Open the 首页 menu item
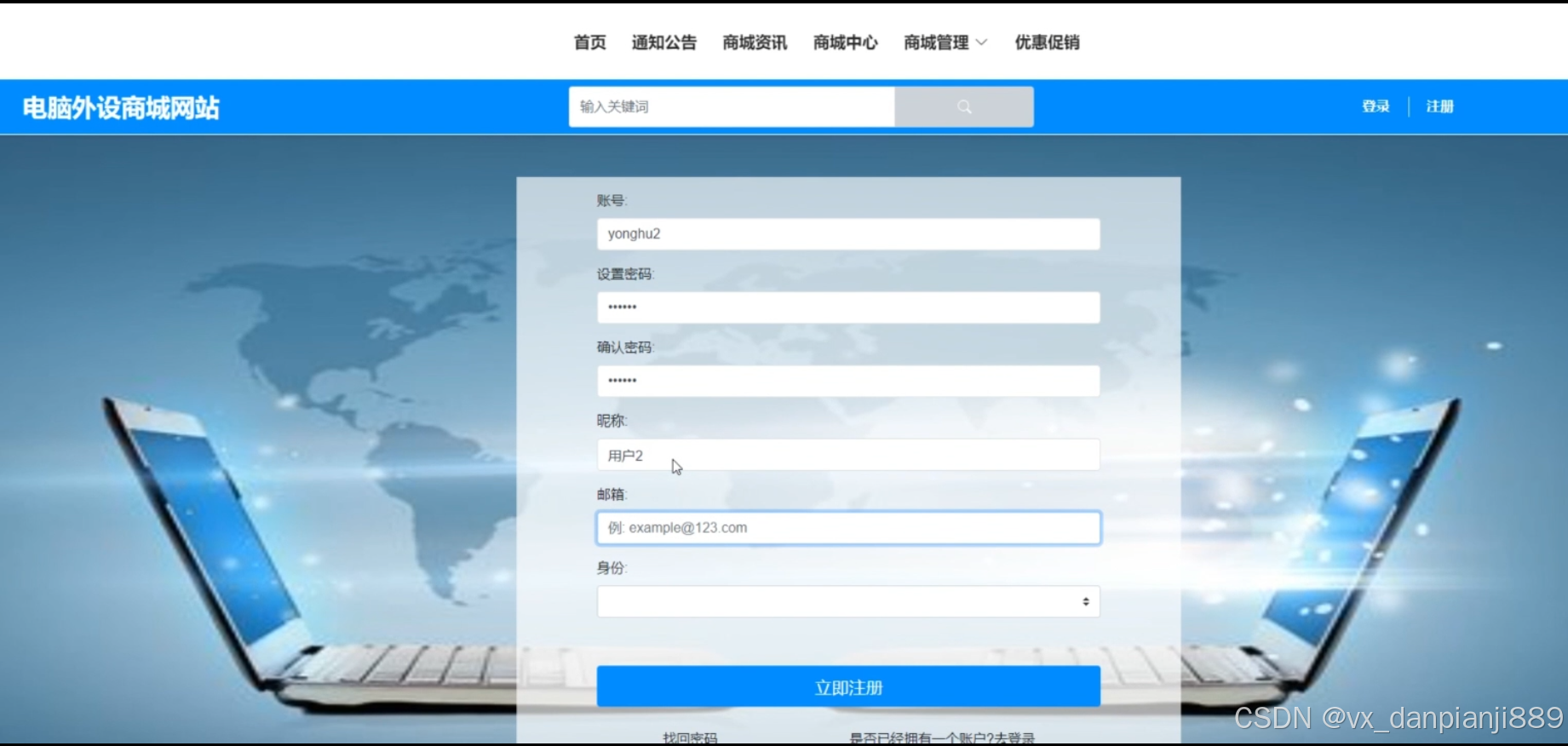The width and height of the screenshot is (1568, 746). pyautogui.click(x=589, y=43)
